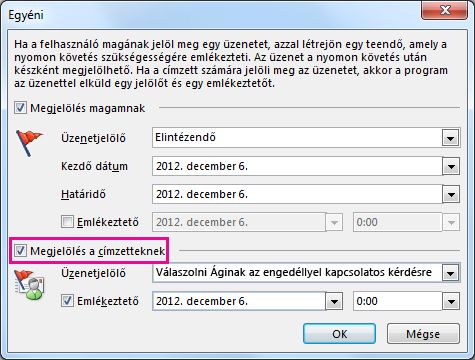Click the red flag icon beside Elintézendő
Screen dimensions: 475x360
[29, 143]
